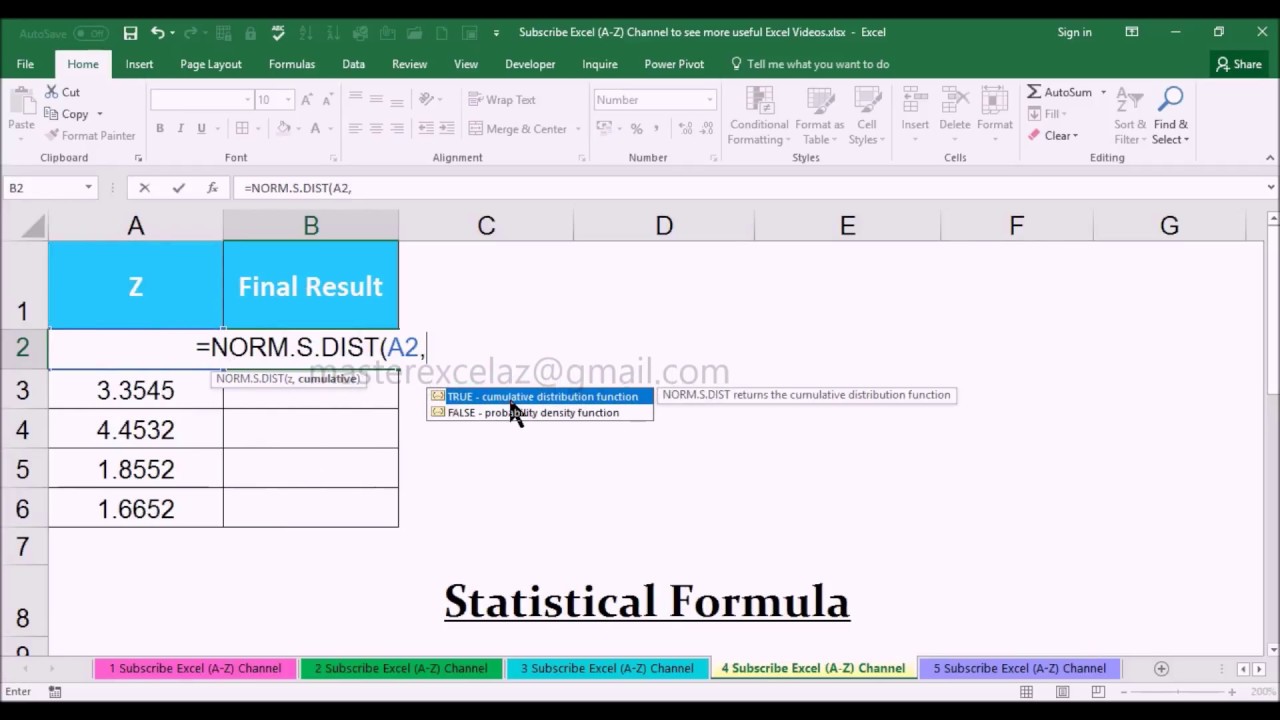Click the Cut scissors icon
Screen dimensions: 1280x720
[52, 92]
